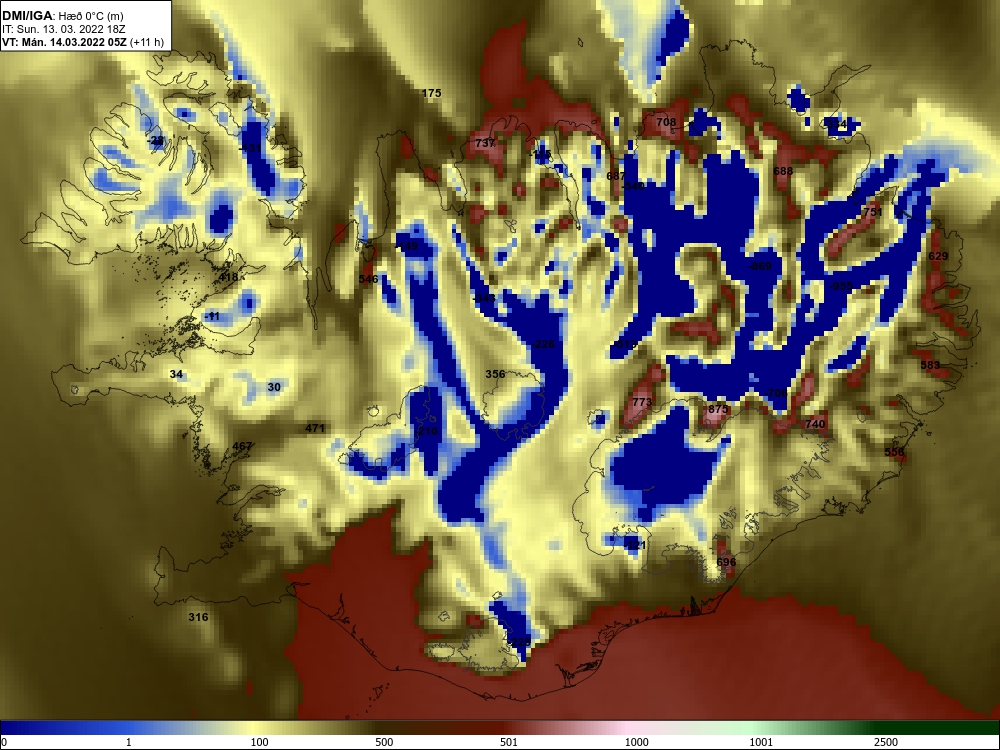Click the 467 height value on the map

click(242, 446)
